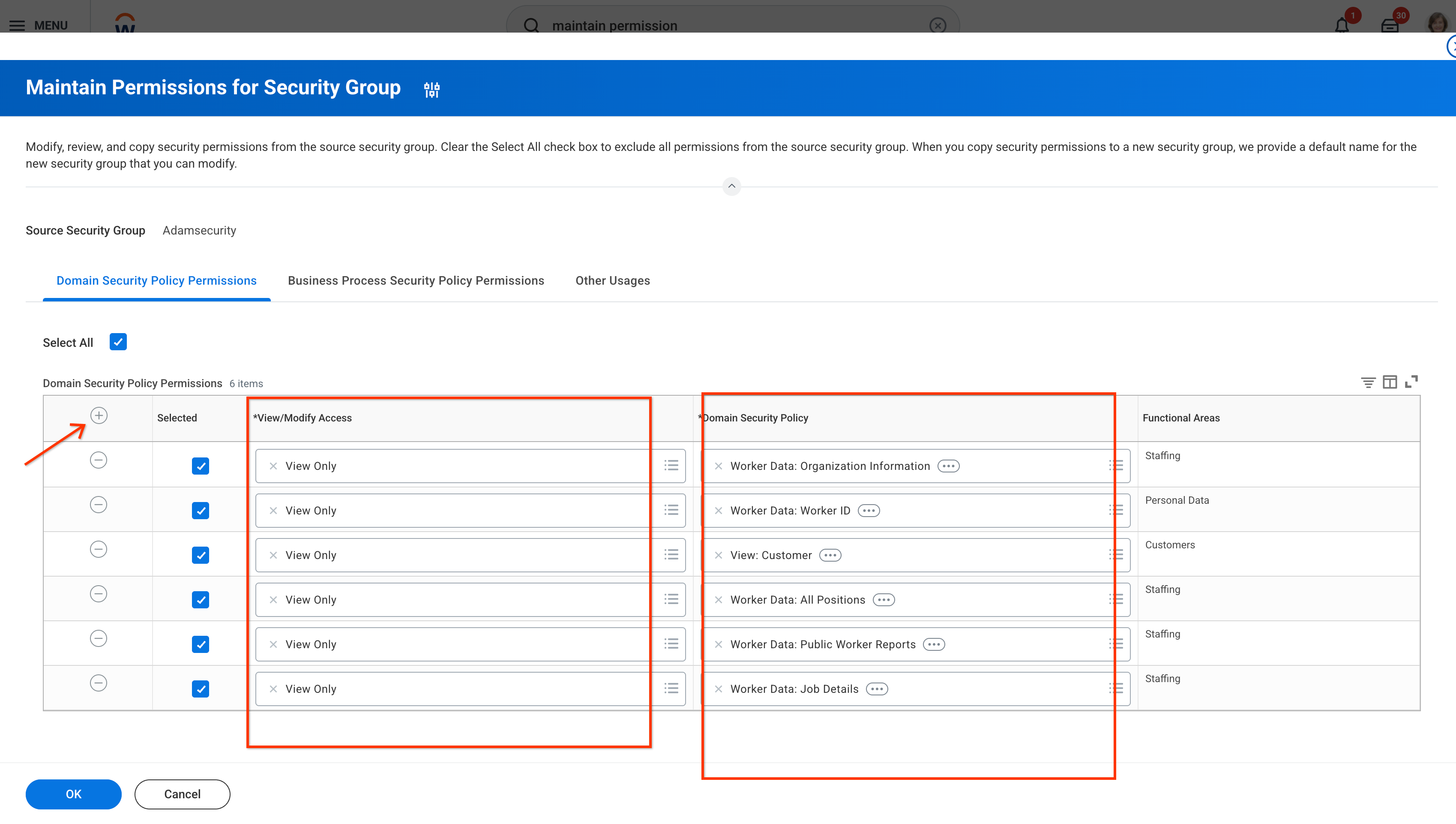Open the table filter icon
This screenshot has height=824, width=1456.
[x=1368, y=382]
